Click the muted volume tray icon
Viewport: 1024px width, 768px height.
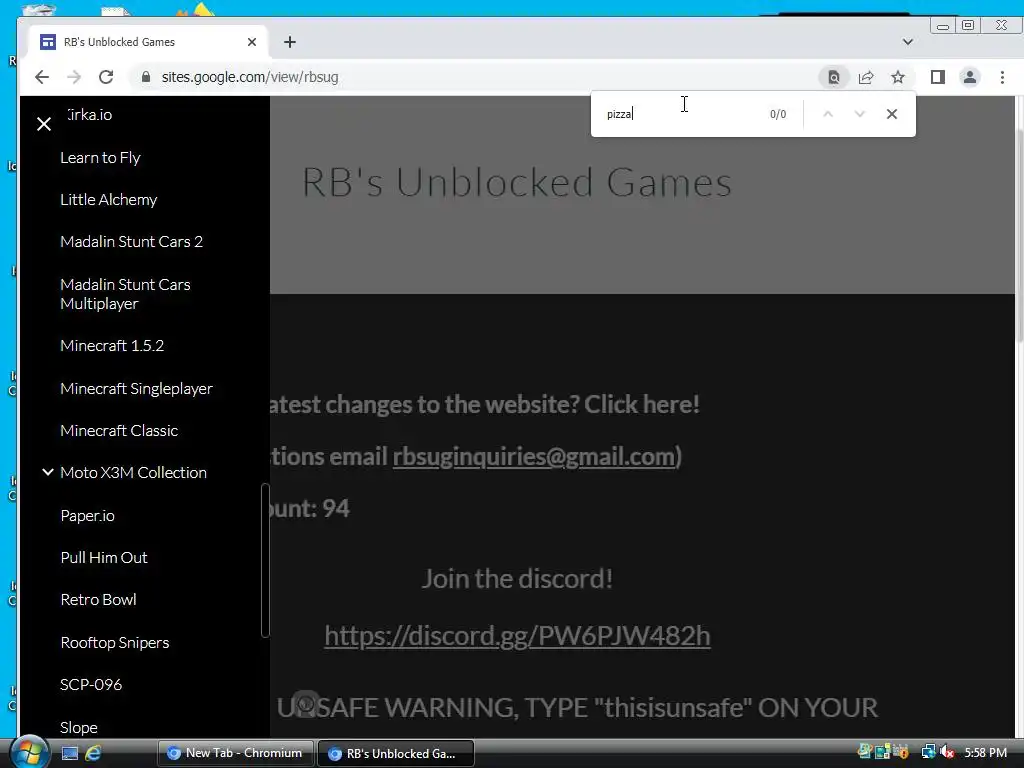coord(946,753)
